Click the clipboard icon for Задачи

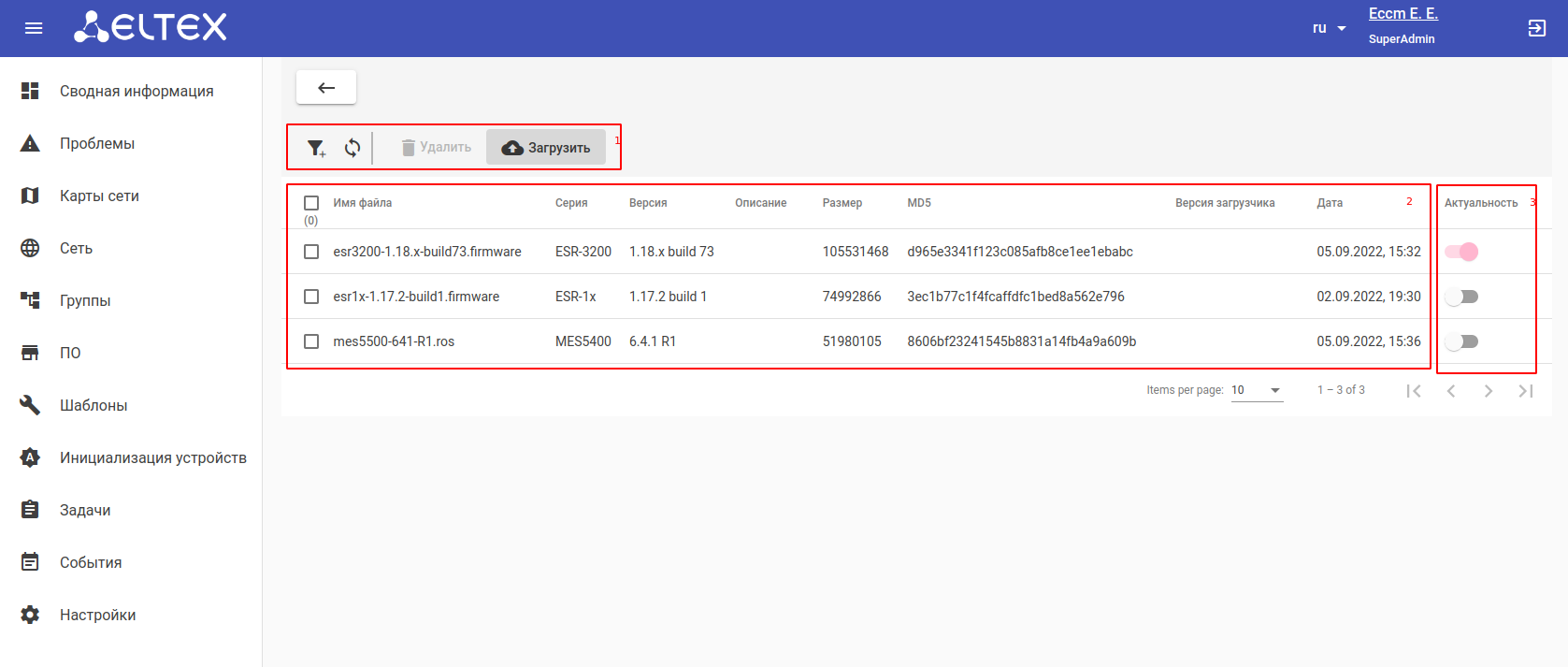pos(30,510)
